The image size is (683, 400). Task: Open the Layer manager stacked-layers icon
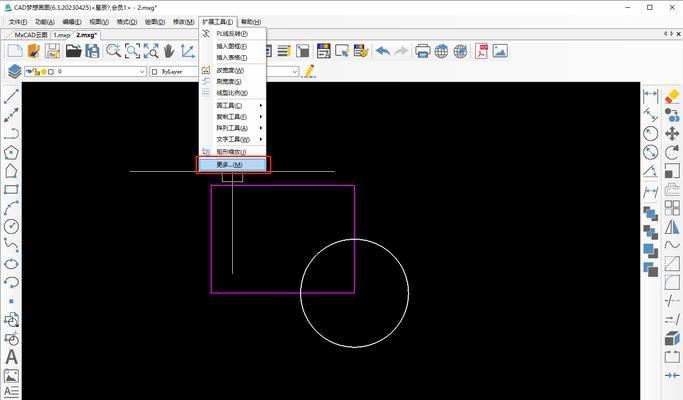14,71
